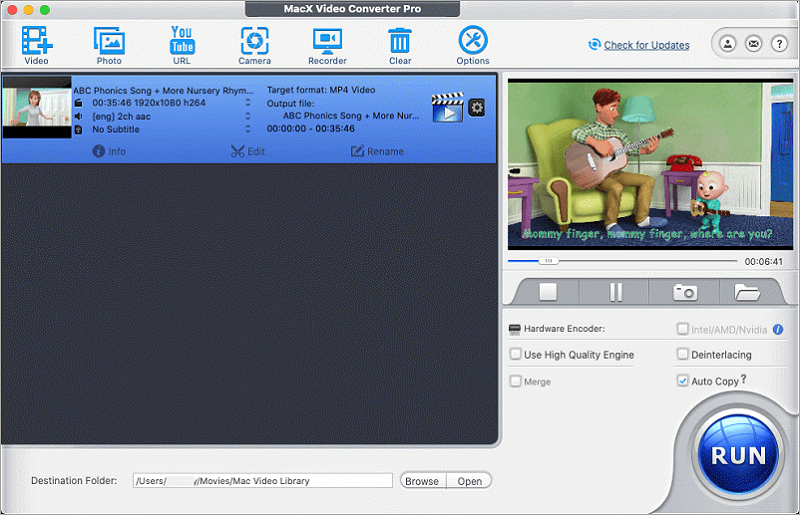
Task: Click the video preview image
Action: [651, 164]
